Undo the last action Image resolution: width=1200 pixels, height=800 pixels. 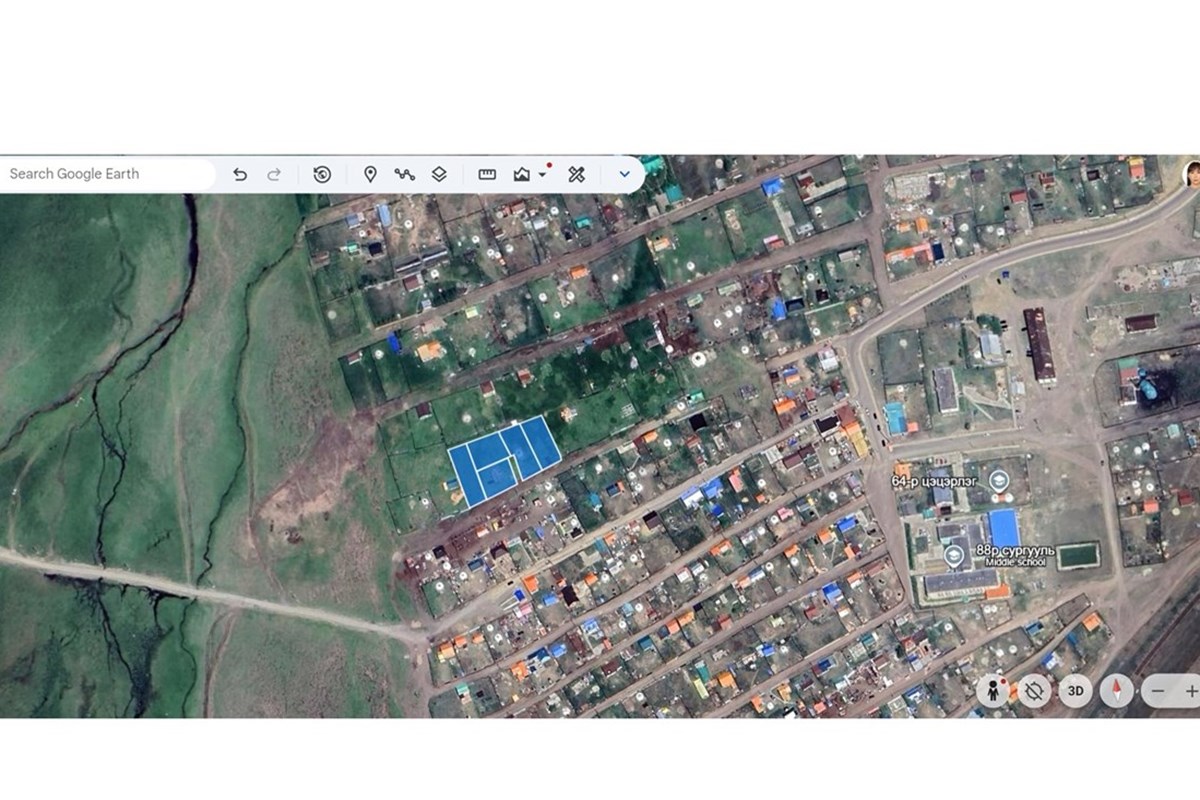coord(240,174)
